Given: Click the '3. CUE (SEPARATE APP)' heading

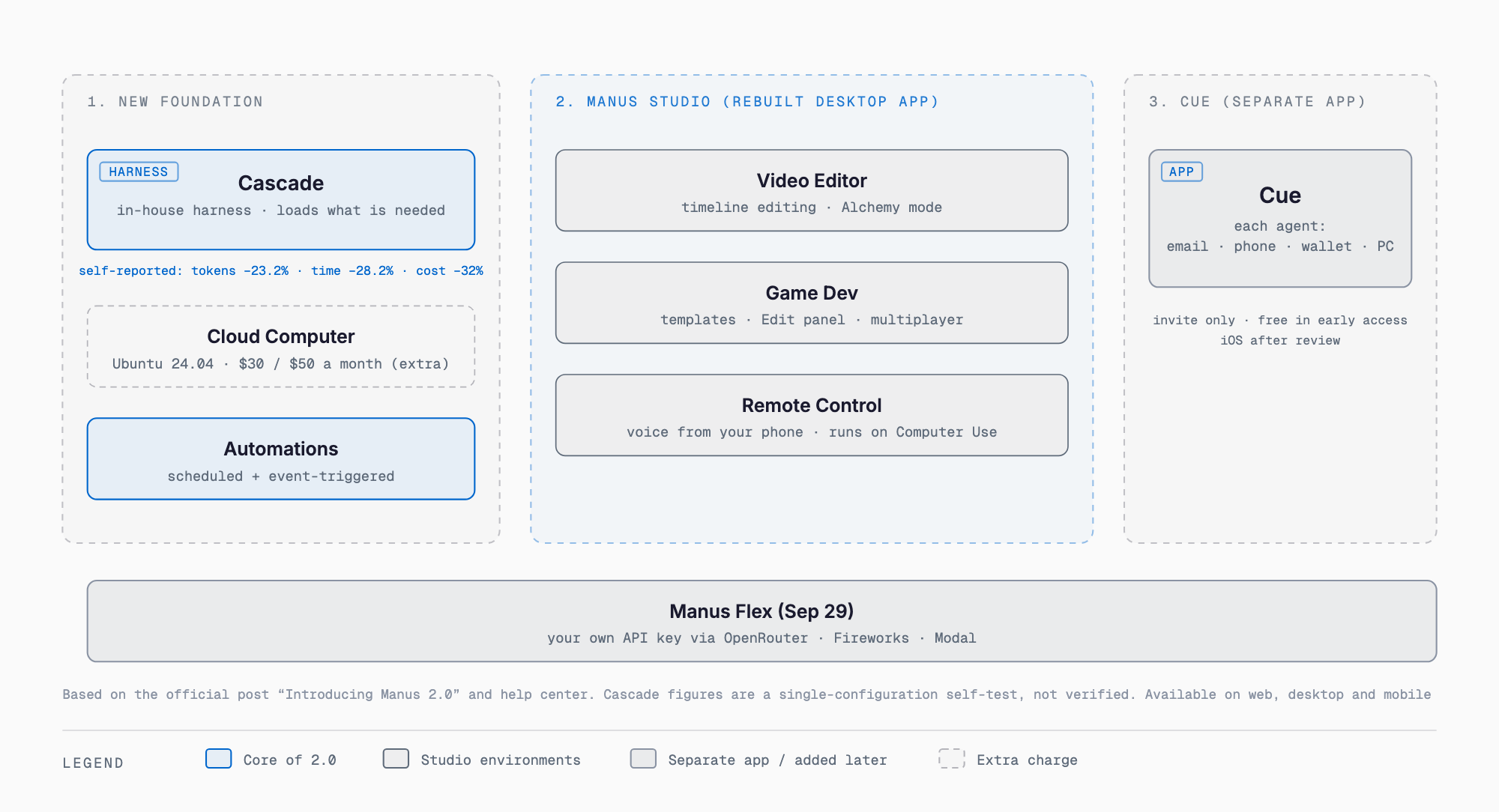Looking at the screenshot, I should click(1258, 102).
